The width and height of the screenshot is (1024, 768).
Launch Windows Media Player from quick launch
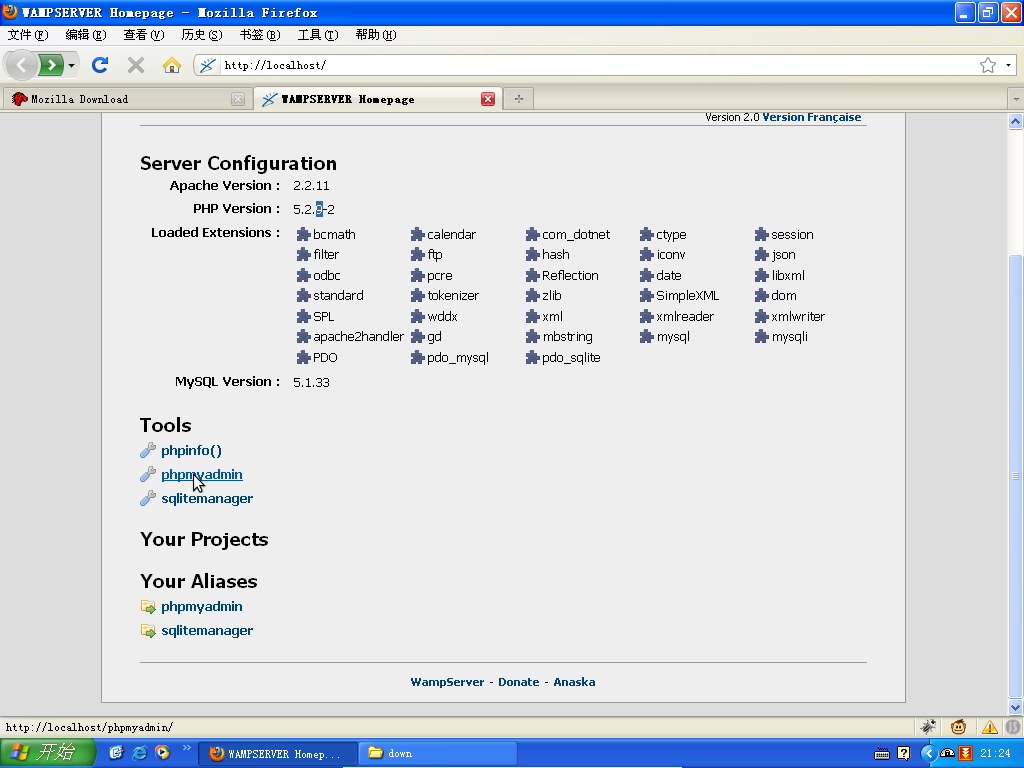(x=162, y=753)
